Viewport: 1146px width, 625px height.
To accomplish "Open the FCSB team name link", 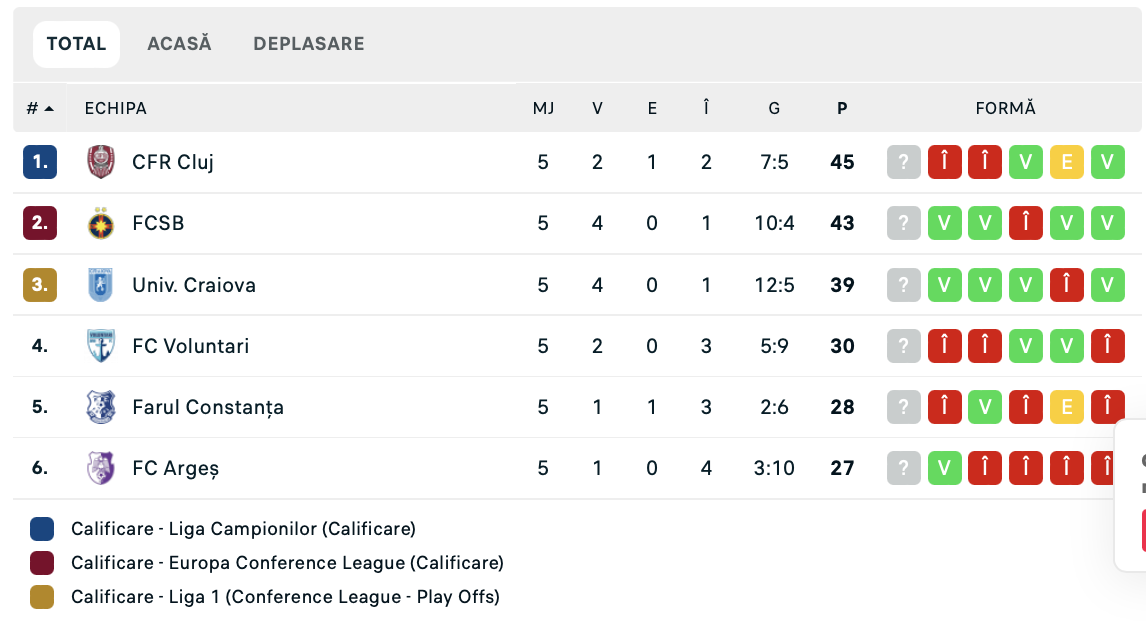I will pos(158,223).
